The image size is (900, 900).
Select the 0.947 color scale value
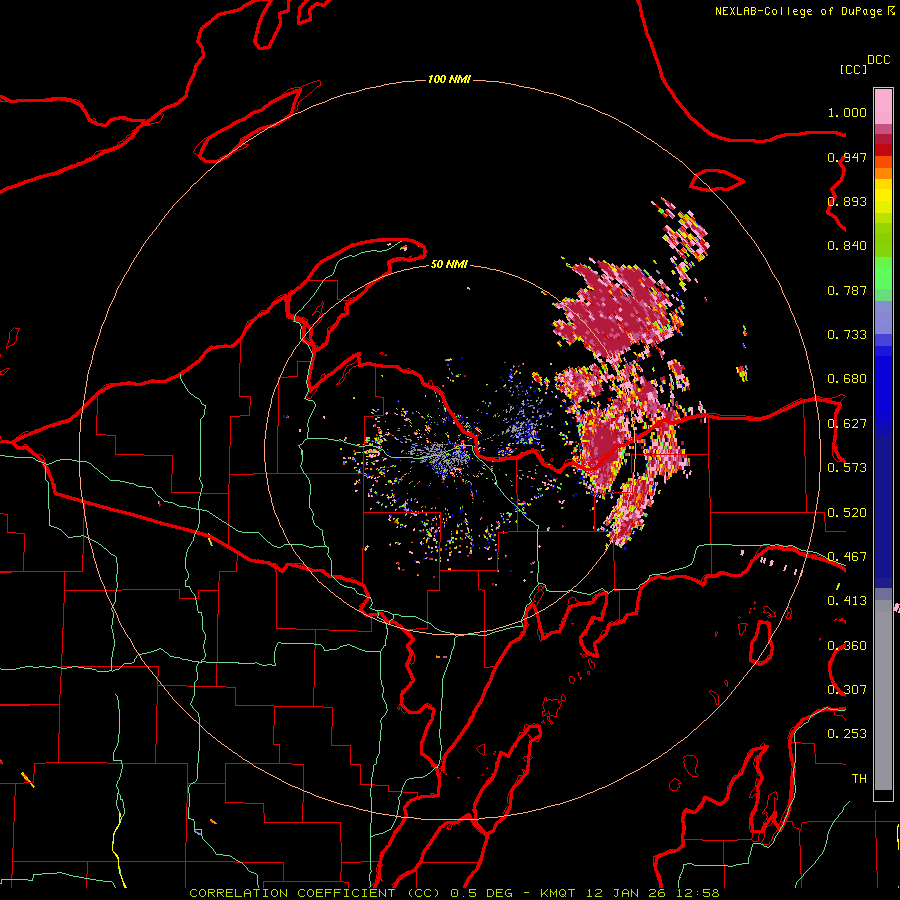(x=847, y=157)
